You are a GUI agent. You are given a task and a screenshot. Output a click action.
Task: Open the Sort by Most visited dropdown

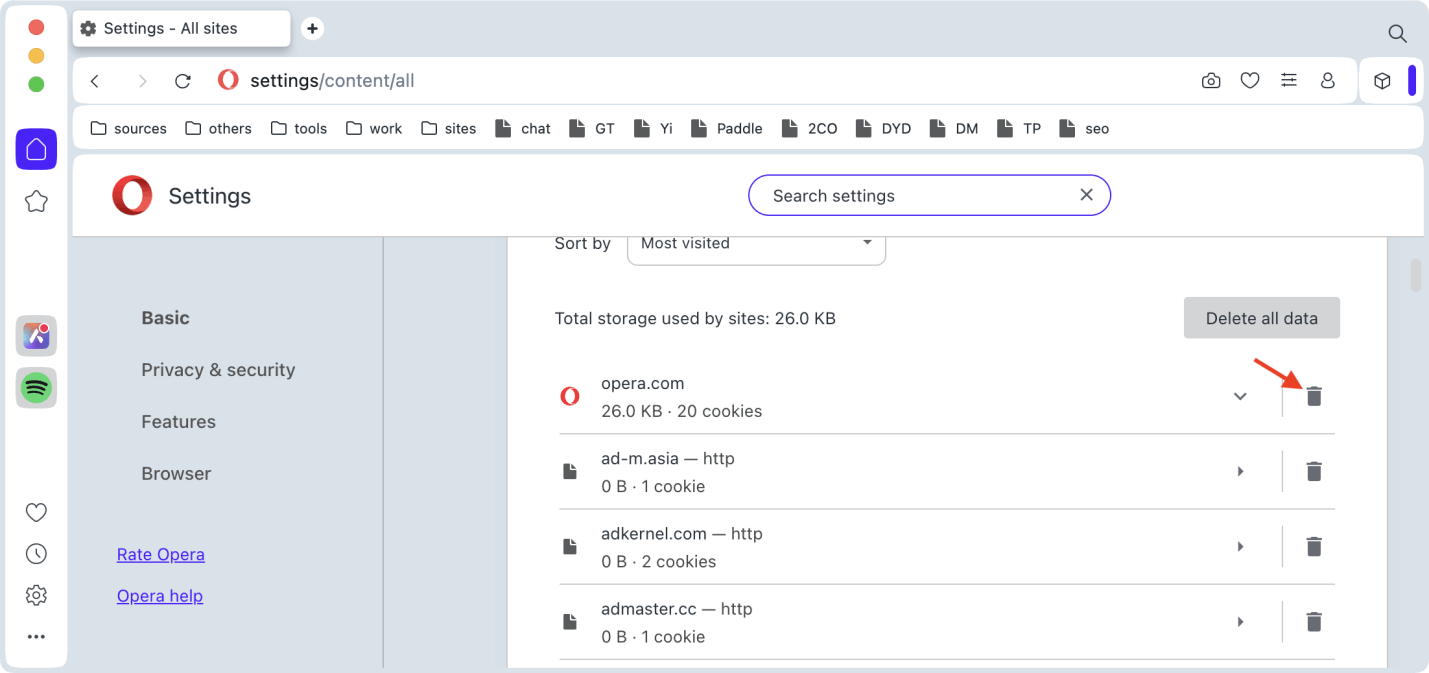point(756,243)
